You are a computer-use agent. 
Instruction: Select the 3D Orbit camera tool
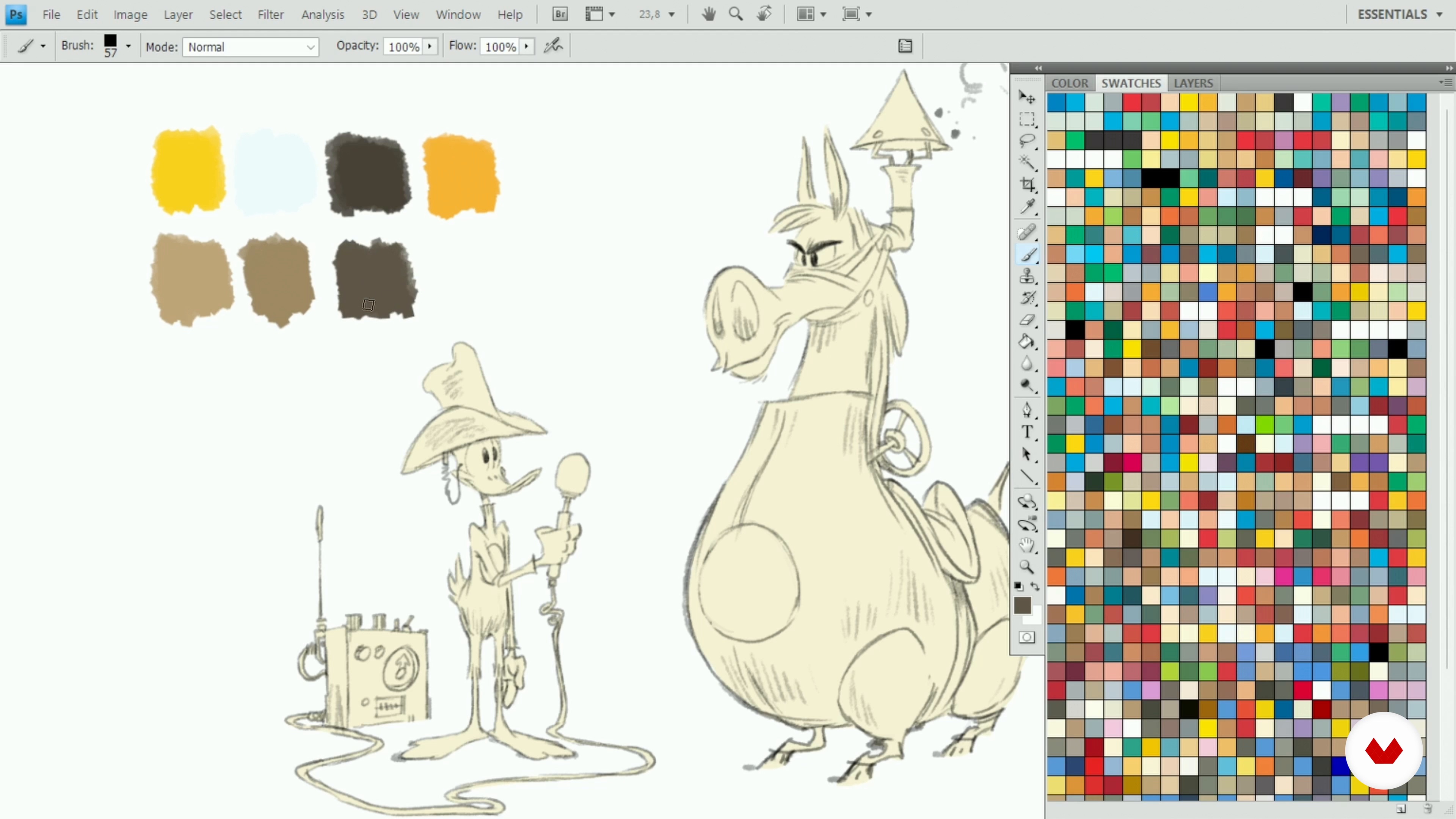(1027, 524)
